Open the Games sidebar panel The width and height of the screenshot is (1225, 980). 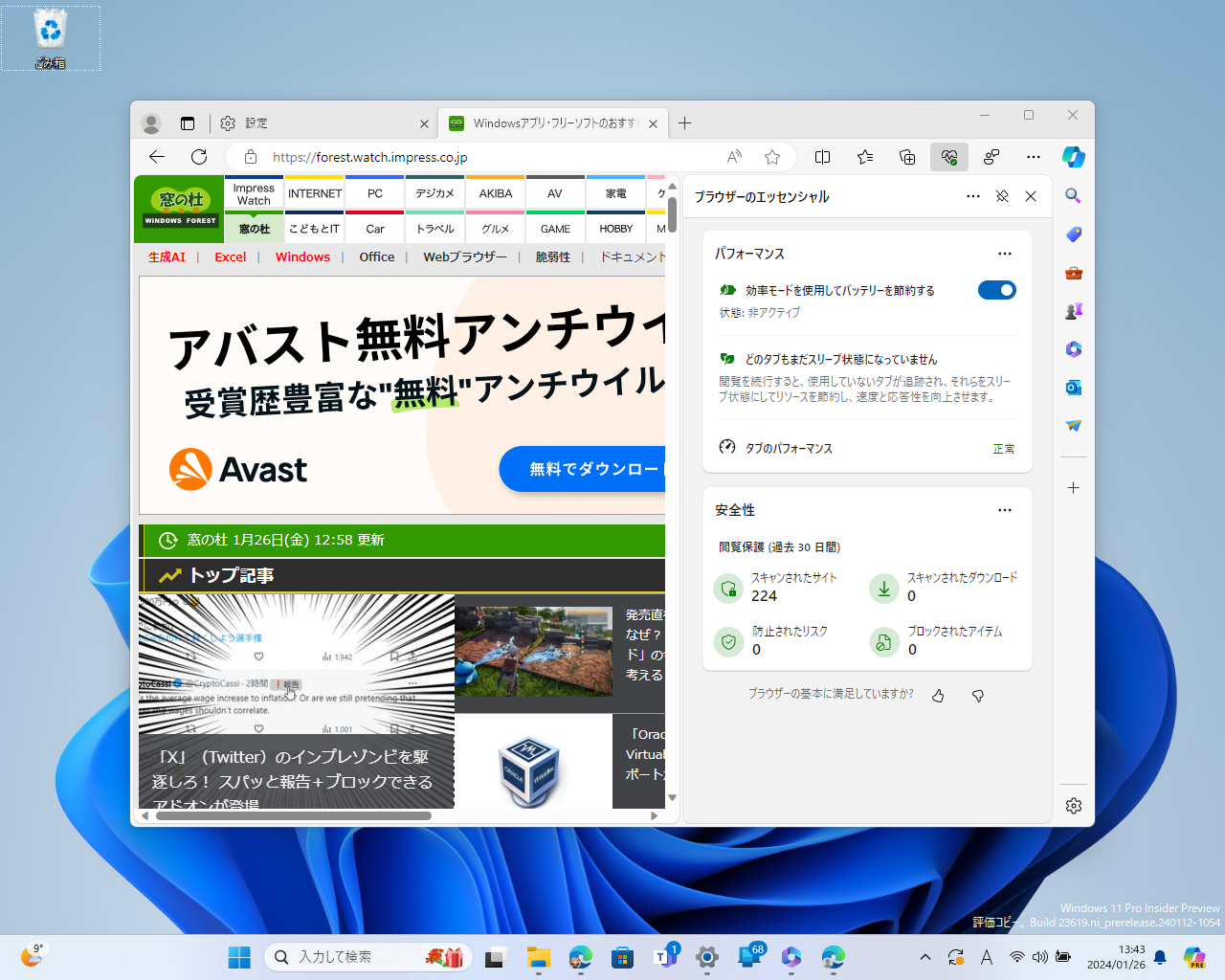pyautogui.click(x=1073, y=310)
